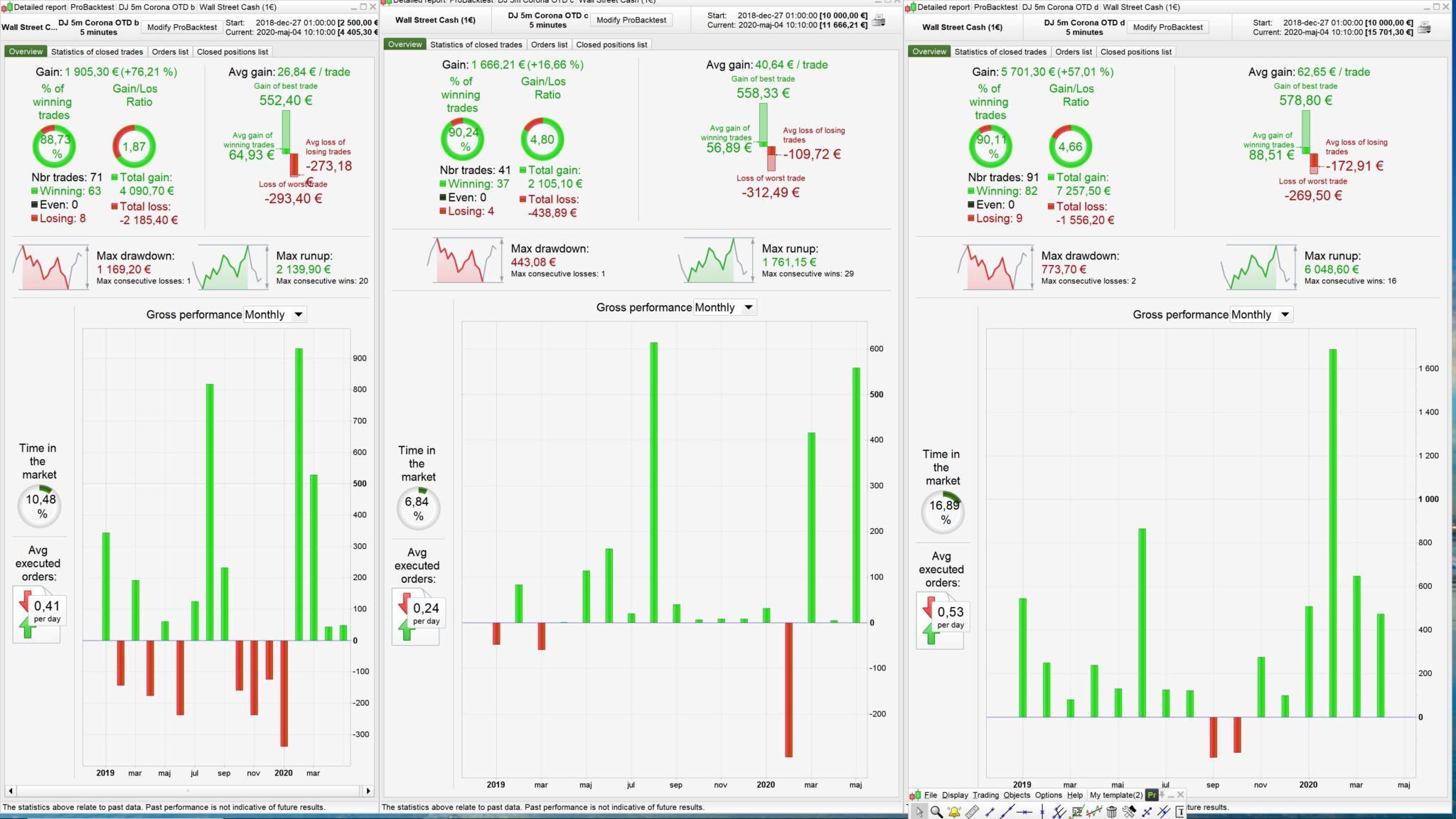This screenshot has width=1456, height=819.
Task: Click right arrow of left report's horizontal scrollbar
Action: click(x=368, y=791)
